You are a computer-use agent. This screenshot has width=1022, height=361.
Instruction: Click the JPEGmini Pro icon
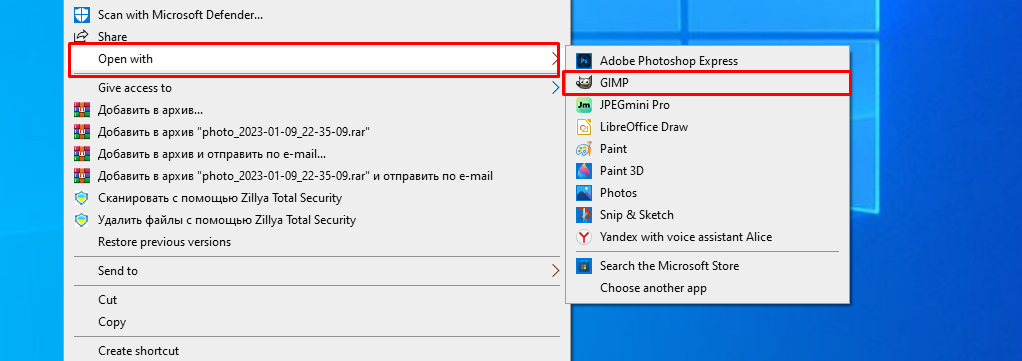coord(584,105)
